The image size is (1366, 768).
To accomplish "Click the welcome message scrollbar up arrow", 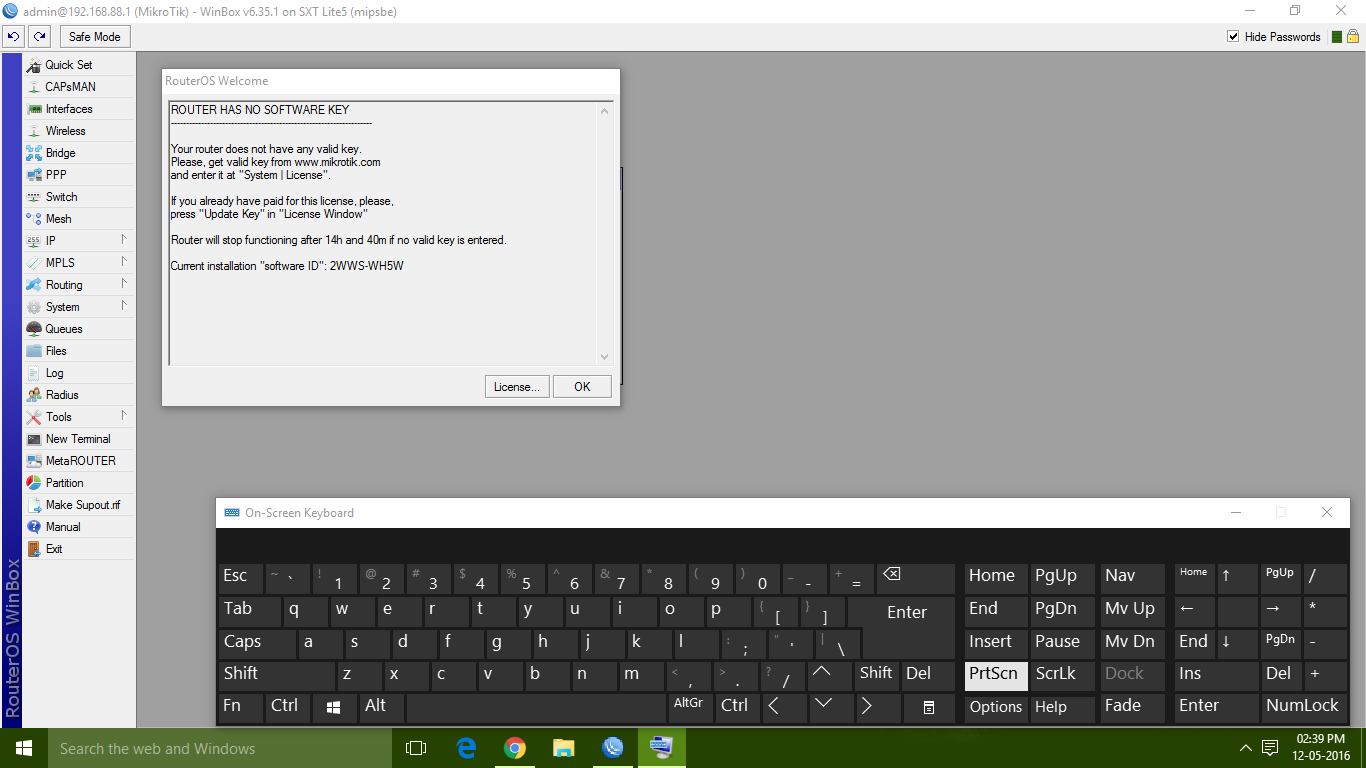I will (x=604, y=111).
